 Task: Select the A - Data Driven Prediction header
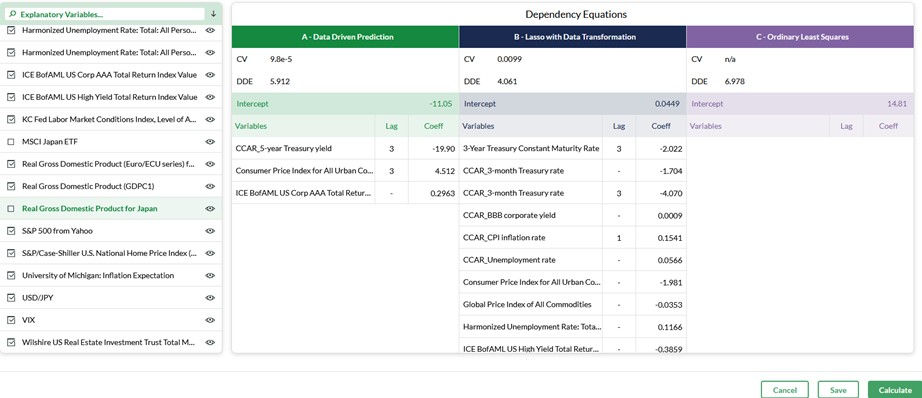pos(345,36)
